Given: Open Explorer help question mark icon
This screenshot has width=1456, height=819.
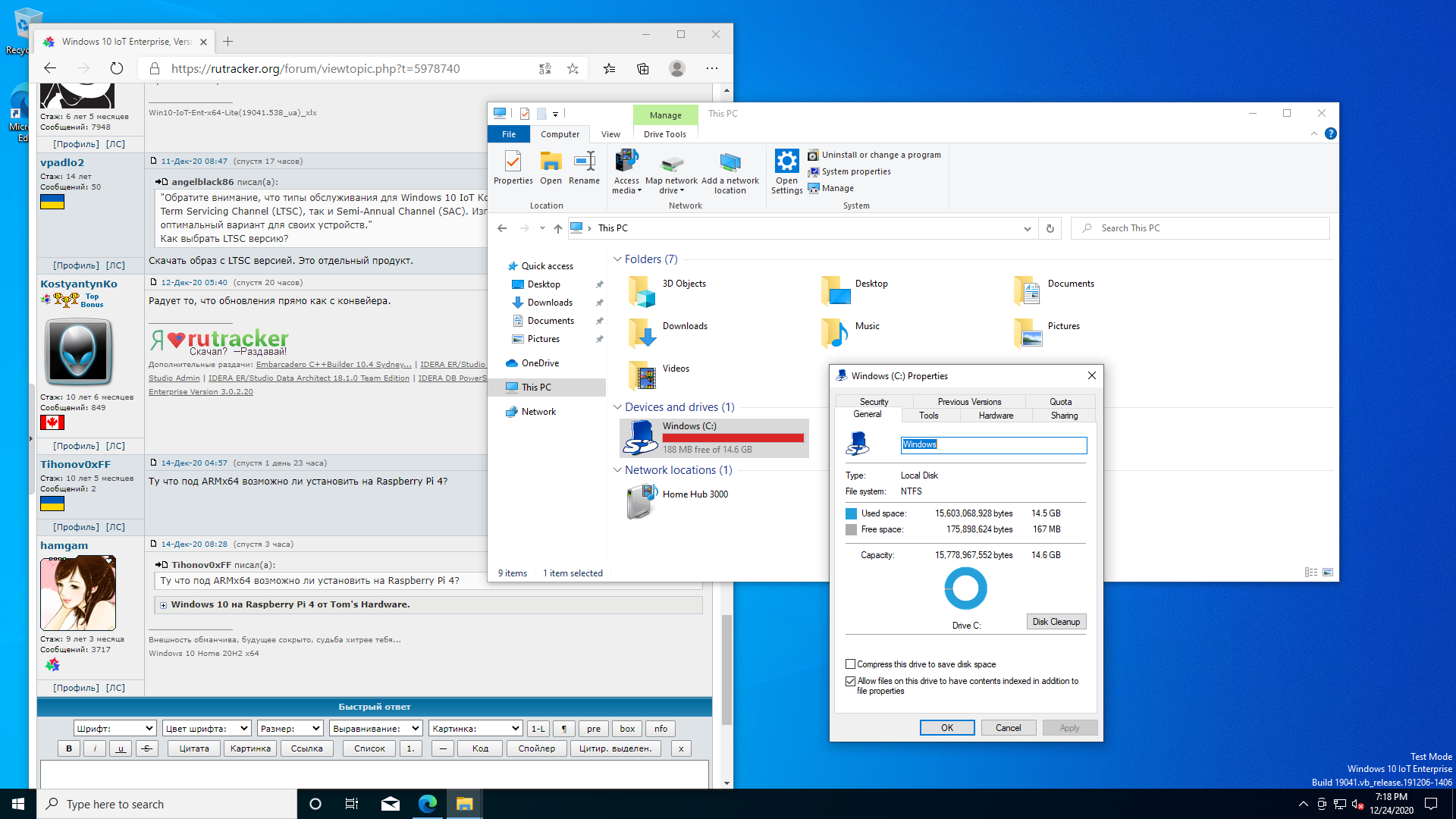Looking at the screenshot, I should 1330,133.
